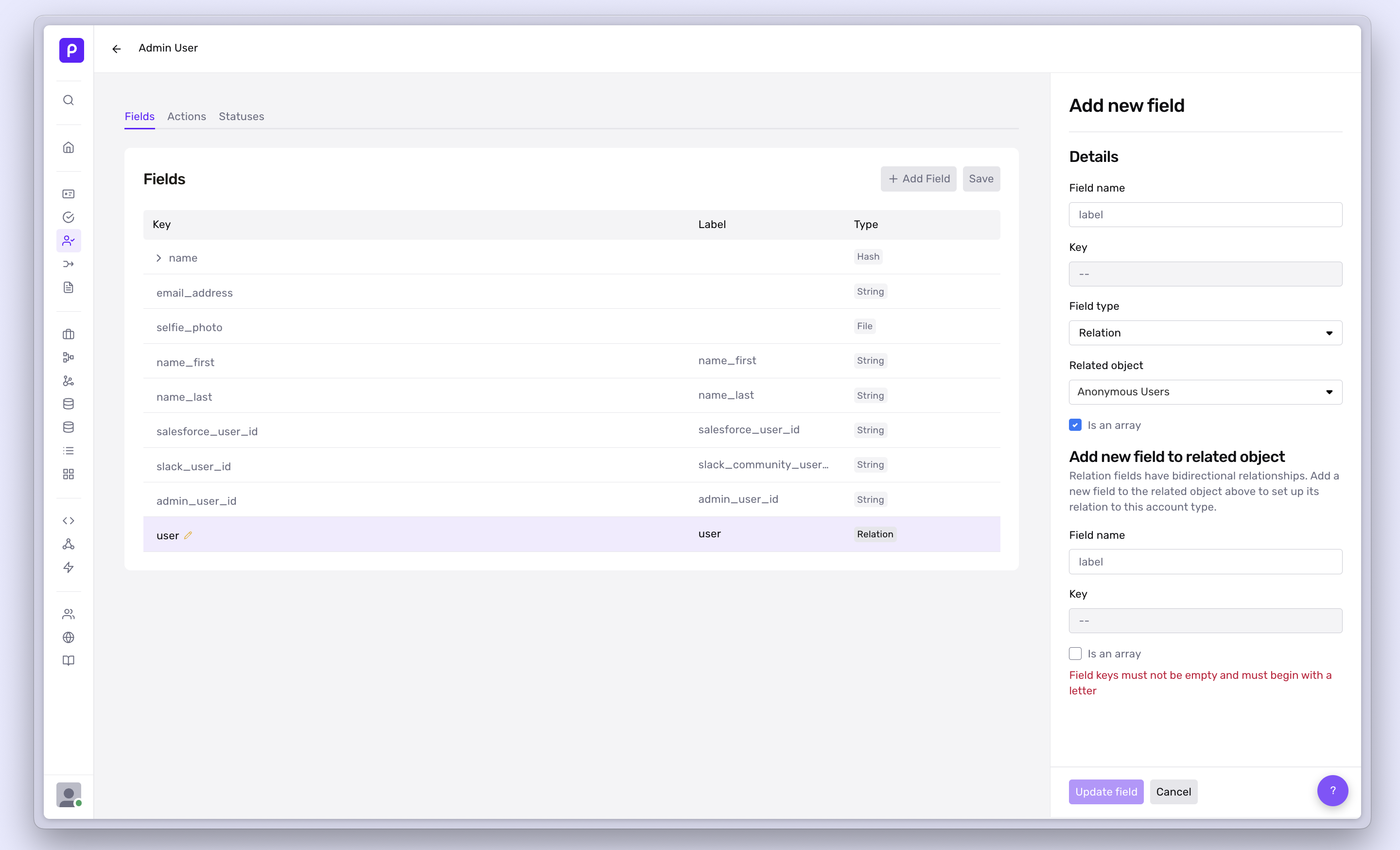
Task: Open the globe sidebar icon
Action: (68, 637)
